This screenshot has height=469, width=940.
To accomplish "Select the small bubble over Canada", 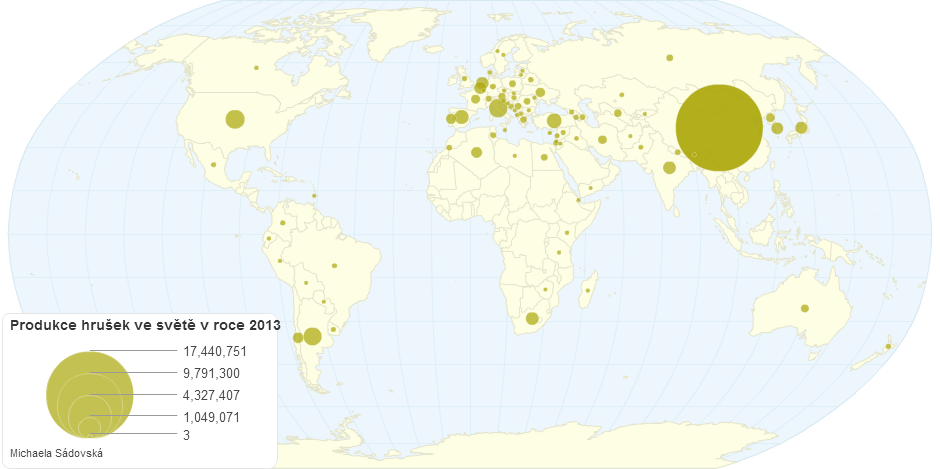I will pyautogui.click(x=256, y=68).
